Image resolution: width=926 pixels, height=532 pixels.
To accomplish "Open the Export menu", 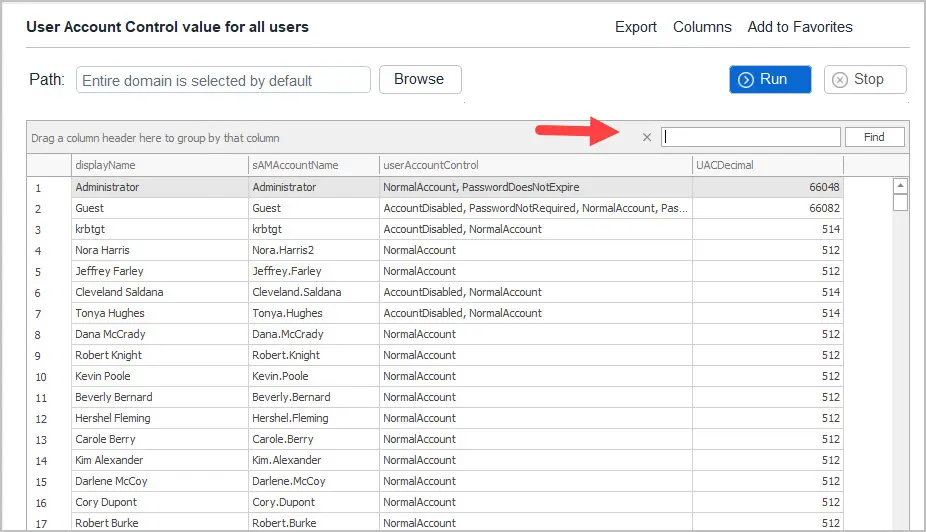I will point(635,27).
